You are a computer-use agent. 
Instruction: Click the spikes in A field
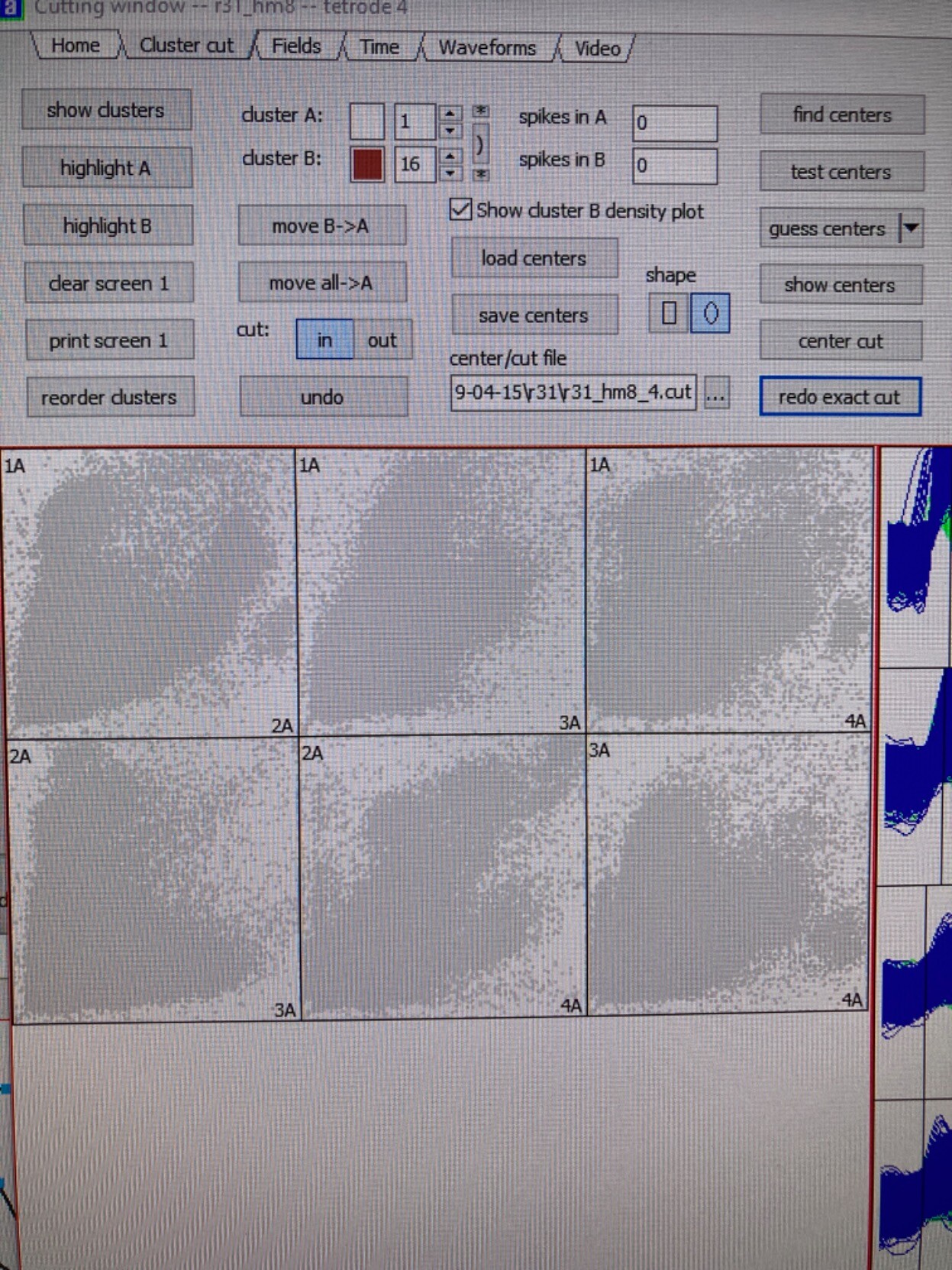pos(675,122)
